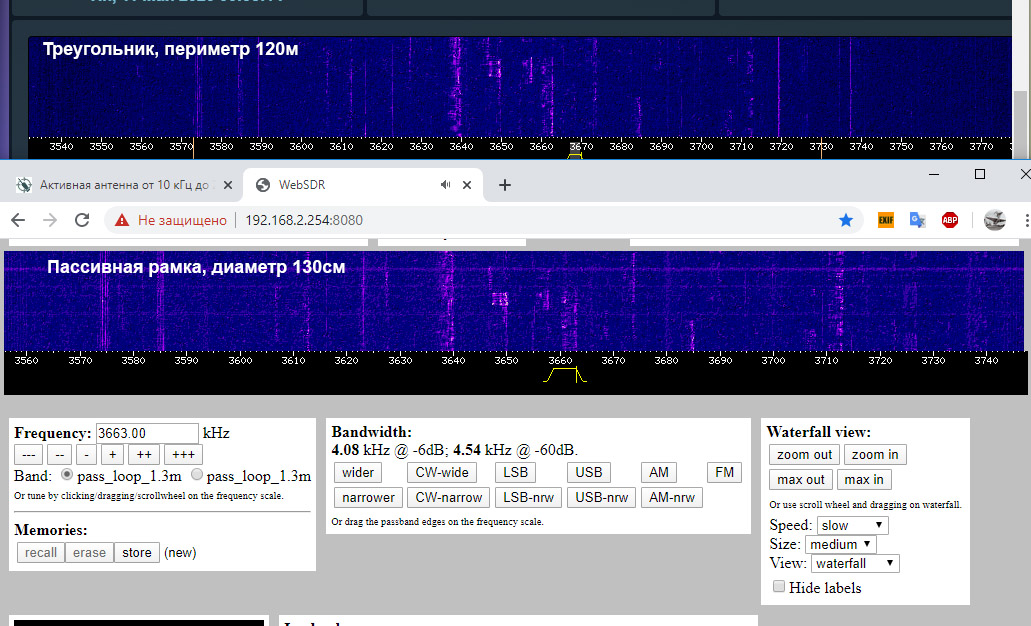Open the Google Translate extension icon
The width and height of the screenshot is (1031, 626).
917,220
